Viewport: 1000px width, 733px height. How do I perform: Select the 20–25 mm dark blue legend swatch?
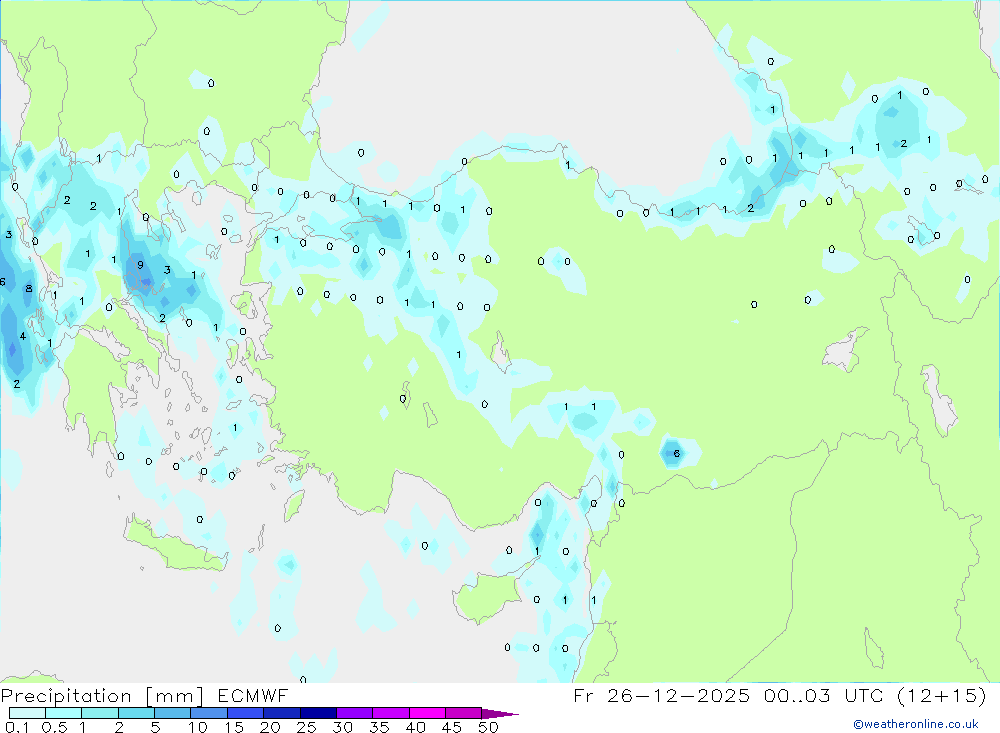(281, 713)
